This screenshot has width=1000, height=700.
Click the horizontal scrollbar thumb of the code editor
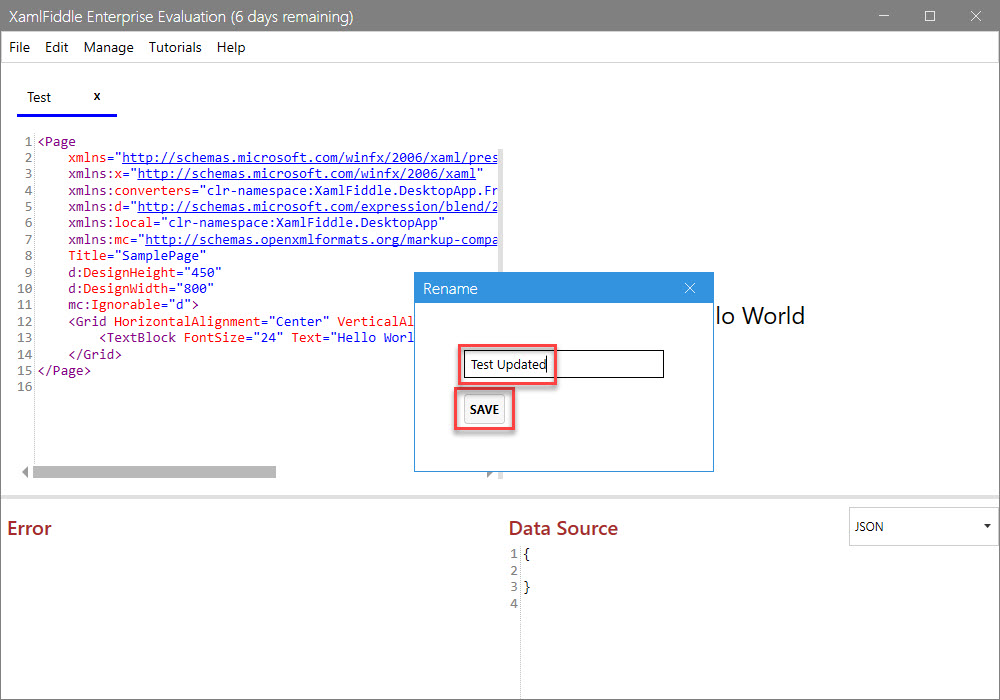pyautogui.click(x=154, y=472)
